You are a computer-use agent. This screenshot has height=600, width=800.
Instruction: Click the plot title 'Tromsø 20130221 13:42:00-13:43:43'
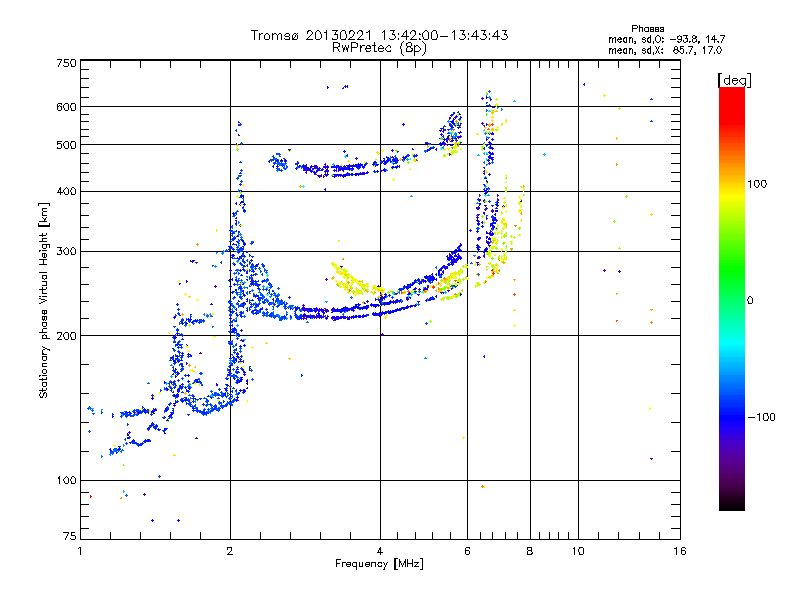[379, 35]
